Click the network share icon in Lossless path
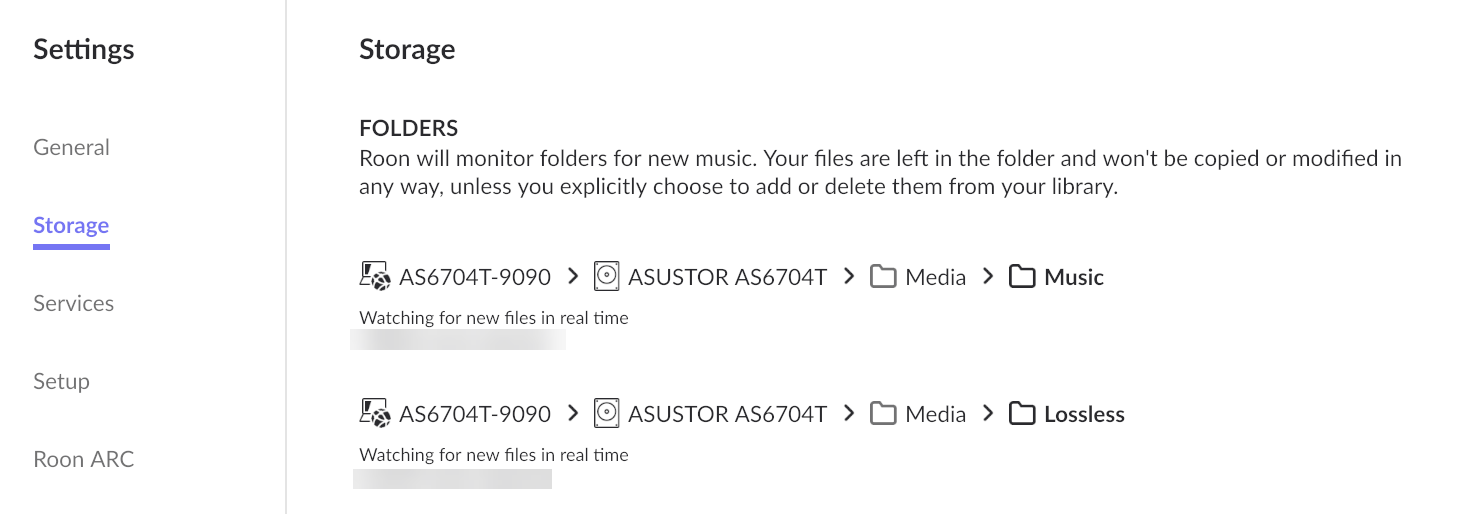 click(375, 414)
